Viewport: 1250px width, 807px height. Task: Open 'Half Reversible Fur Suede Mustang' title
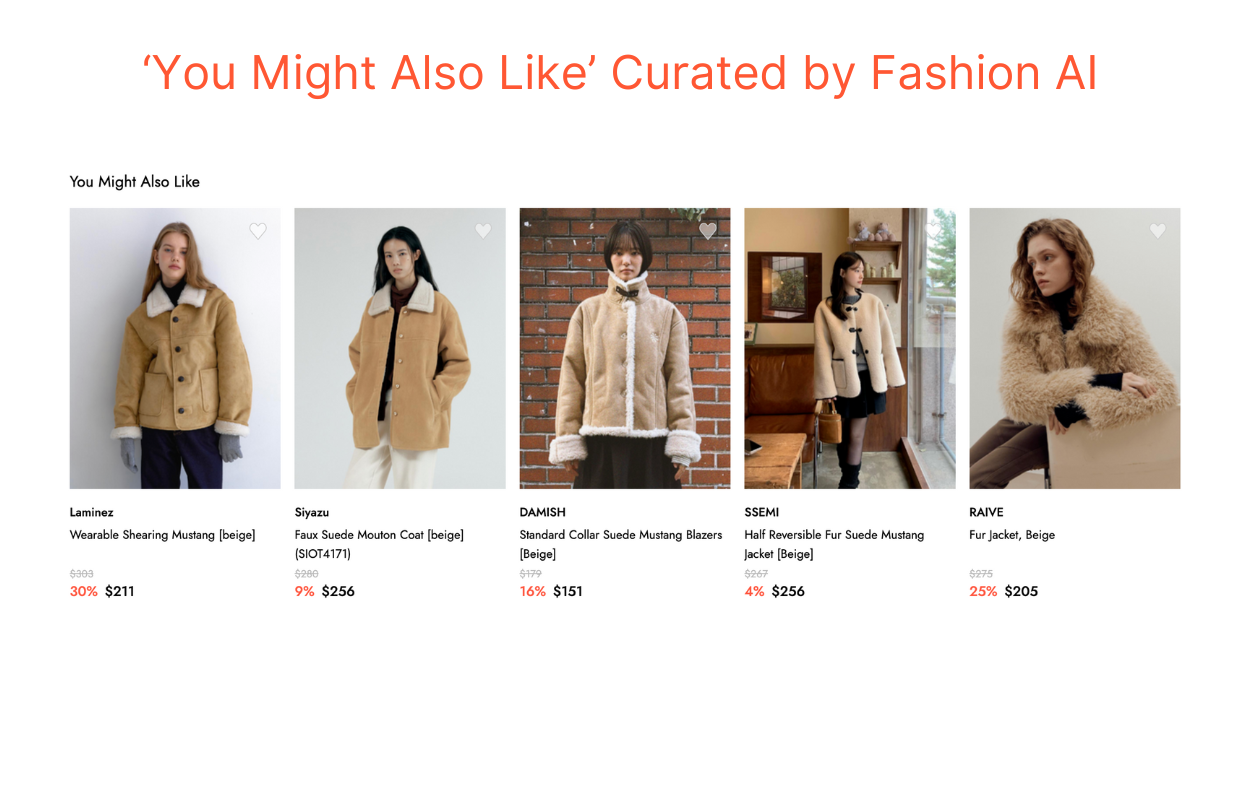pos(834,535)
